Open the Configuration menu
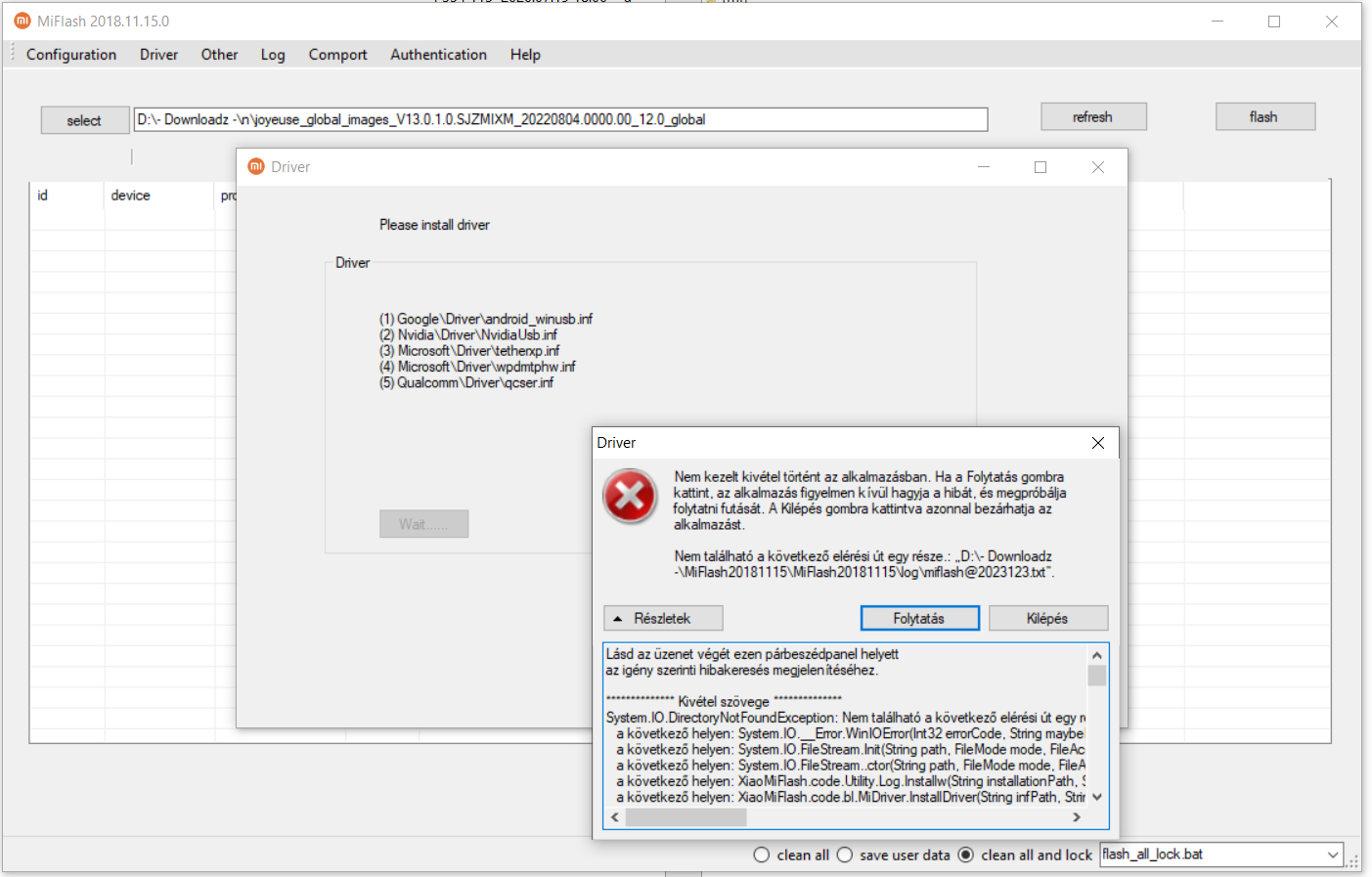1372x877 pixels. coord(71,55)
